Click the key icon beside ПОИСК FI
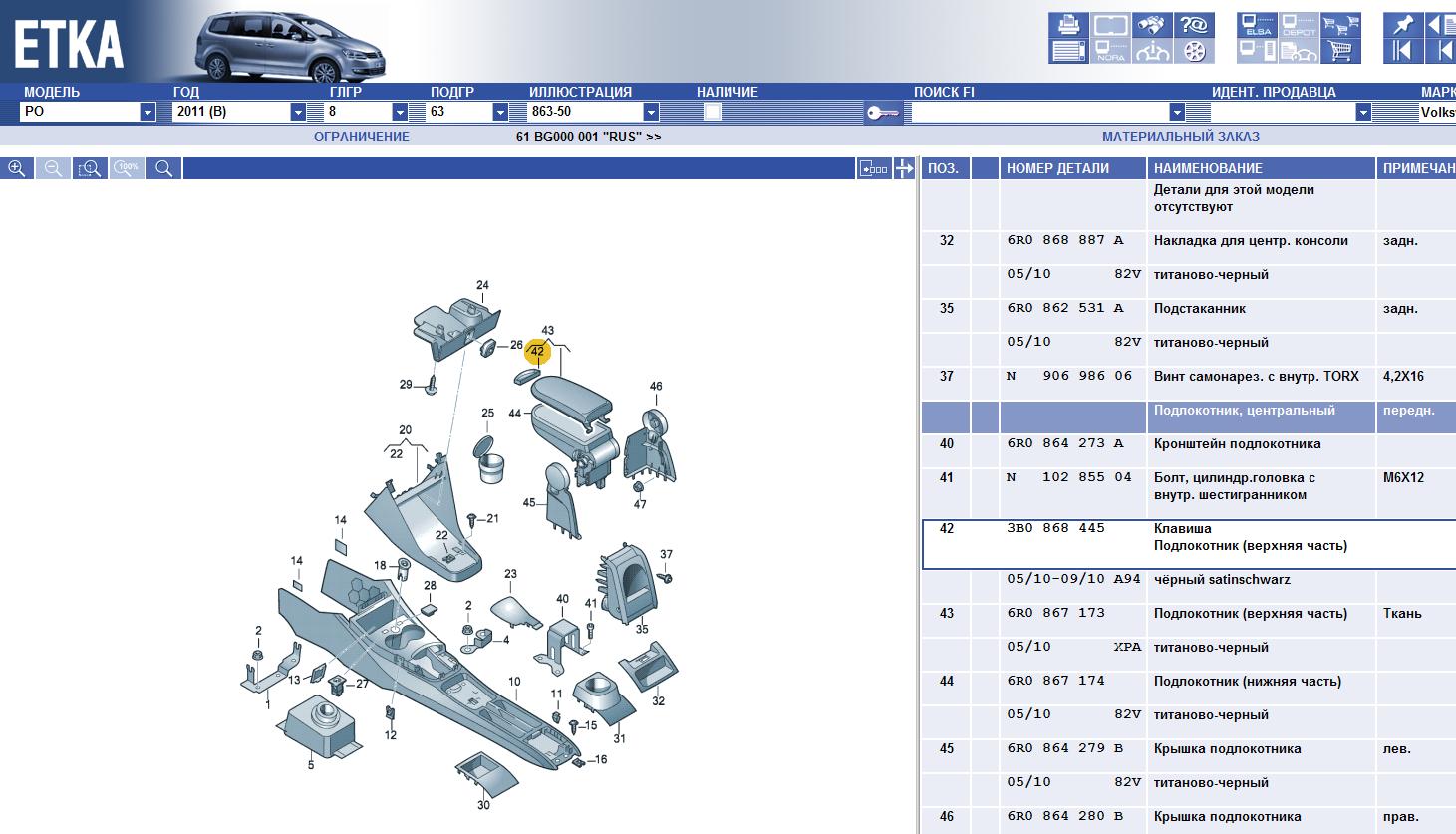The width and height of the screenshot is (1456, 834). pos(881,113)
